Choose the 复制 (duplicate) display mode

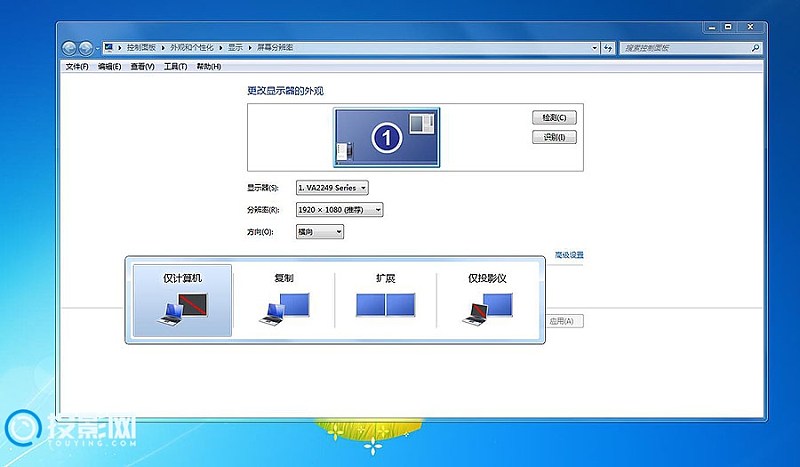284,300
